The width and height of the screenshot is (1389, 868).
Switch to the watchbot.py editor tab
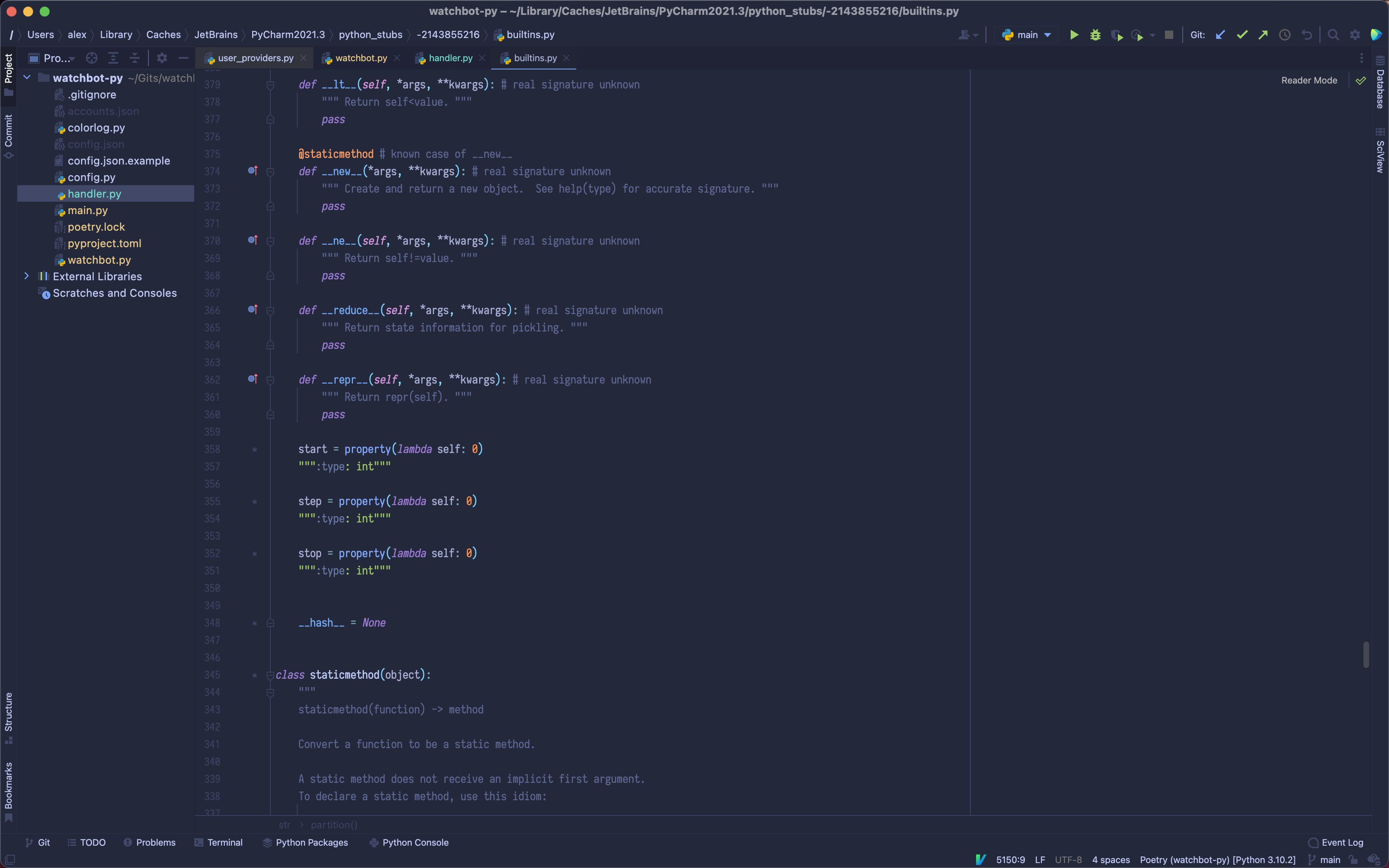click(x=360, y=58)
